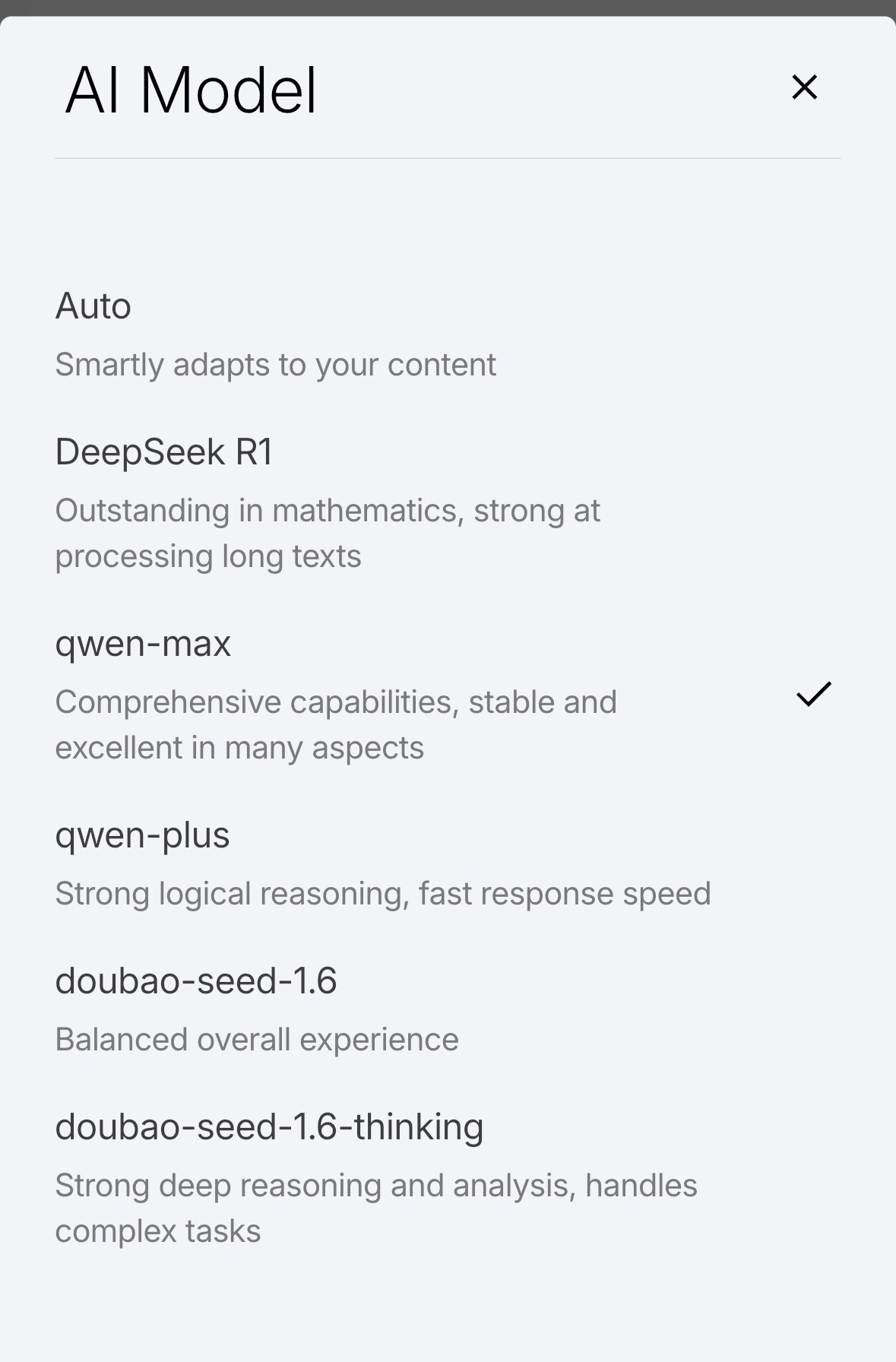Click 'Strong deep reasoning and analysis' description

click(x=375, y=1186)
